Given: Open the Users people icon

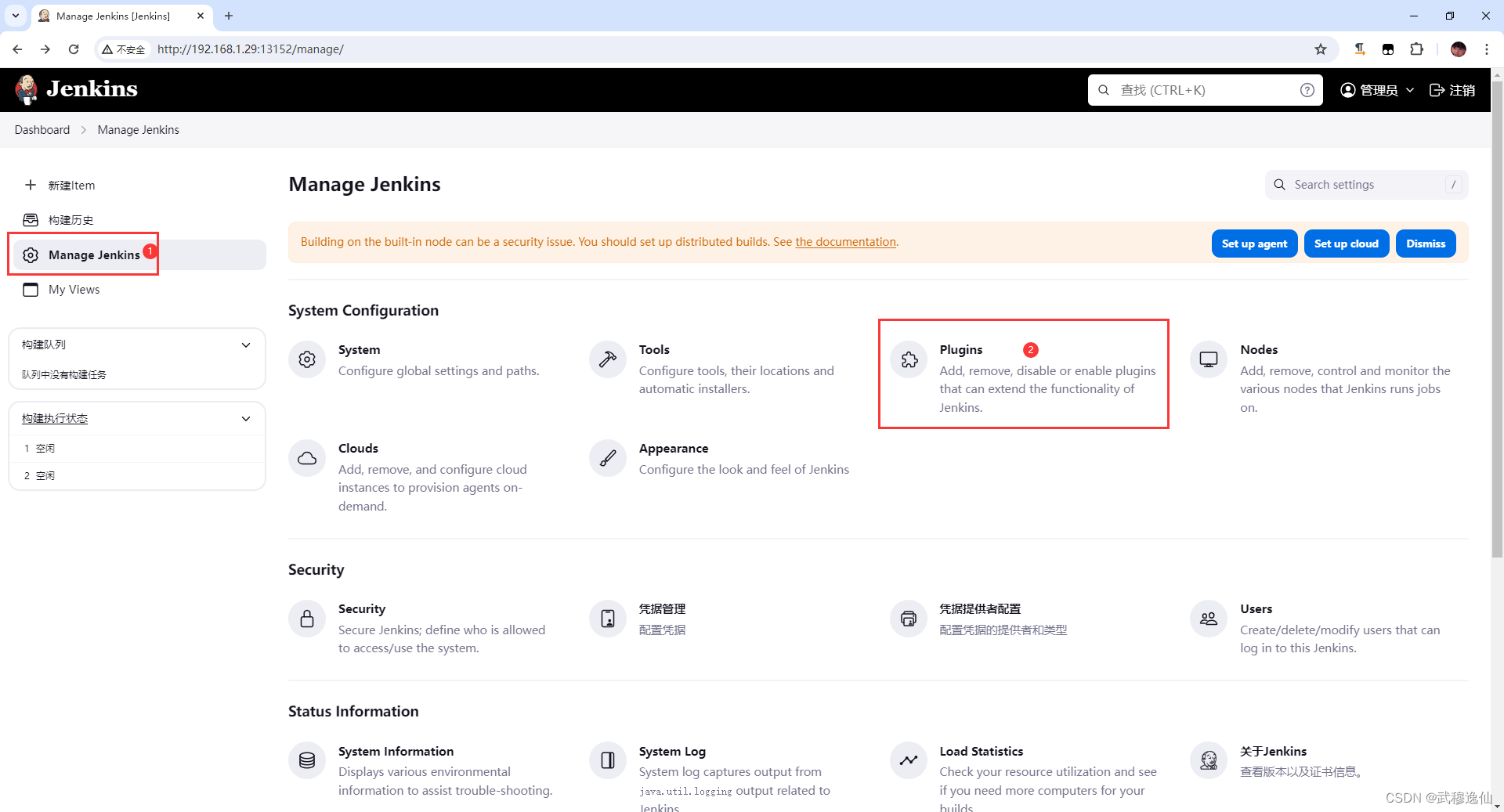Looking at the screenshot, I should tap(1209, 619).
